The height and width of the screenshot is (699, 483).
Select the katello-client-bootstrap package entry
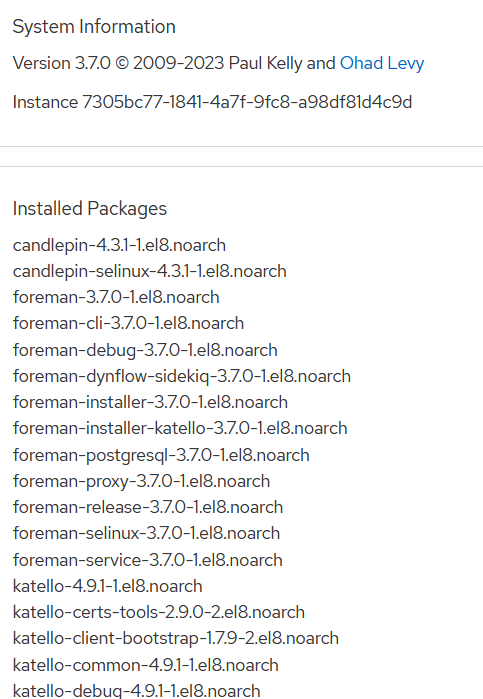(x=176, y=638)
